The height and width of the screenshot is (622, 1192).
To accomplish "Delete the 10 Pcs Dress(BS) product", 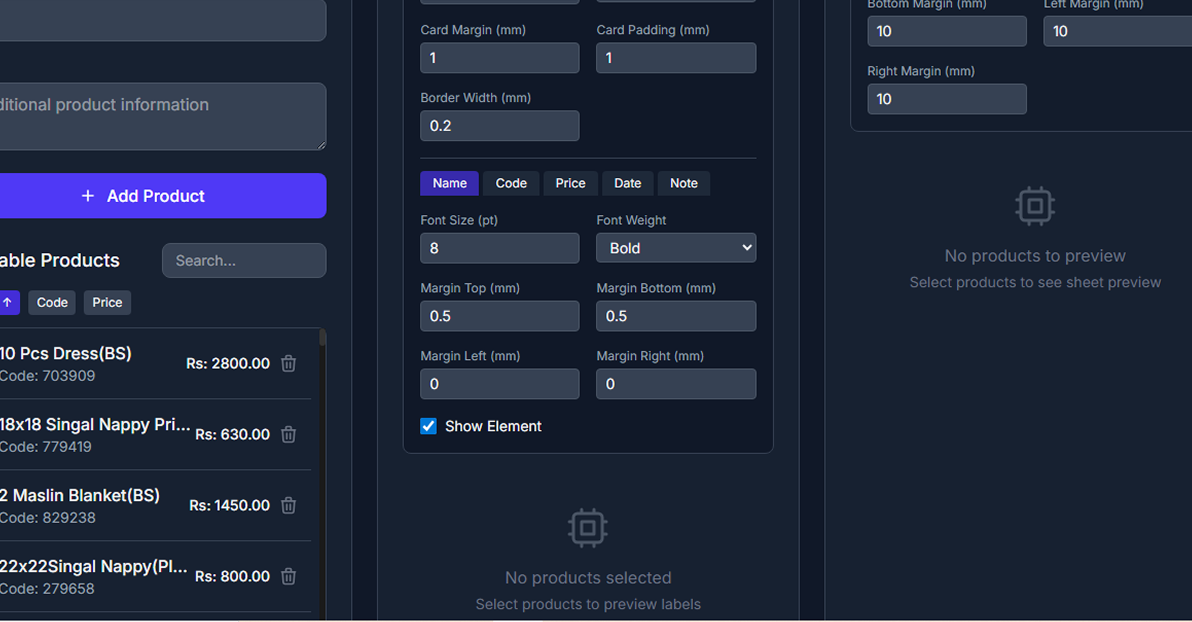I will click(288, 364).
